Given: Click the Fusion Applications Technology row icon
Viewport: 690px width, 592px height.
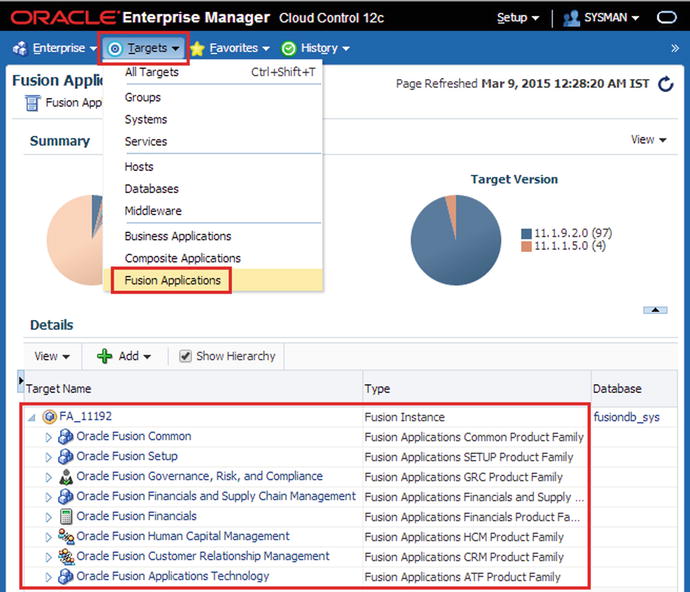Looking at the screenshot, I should point(66,577).
